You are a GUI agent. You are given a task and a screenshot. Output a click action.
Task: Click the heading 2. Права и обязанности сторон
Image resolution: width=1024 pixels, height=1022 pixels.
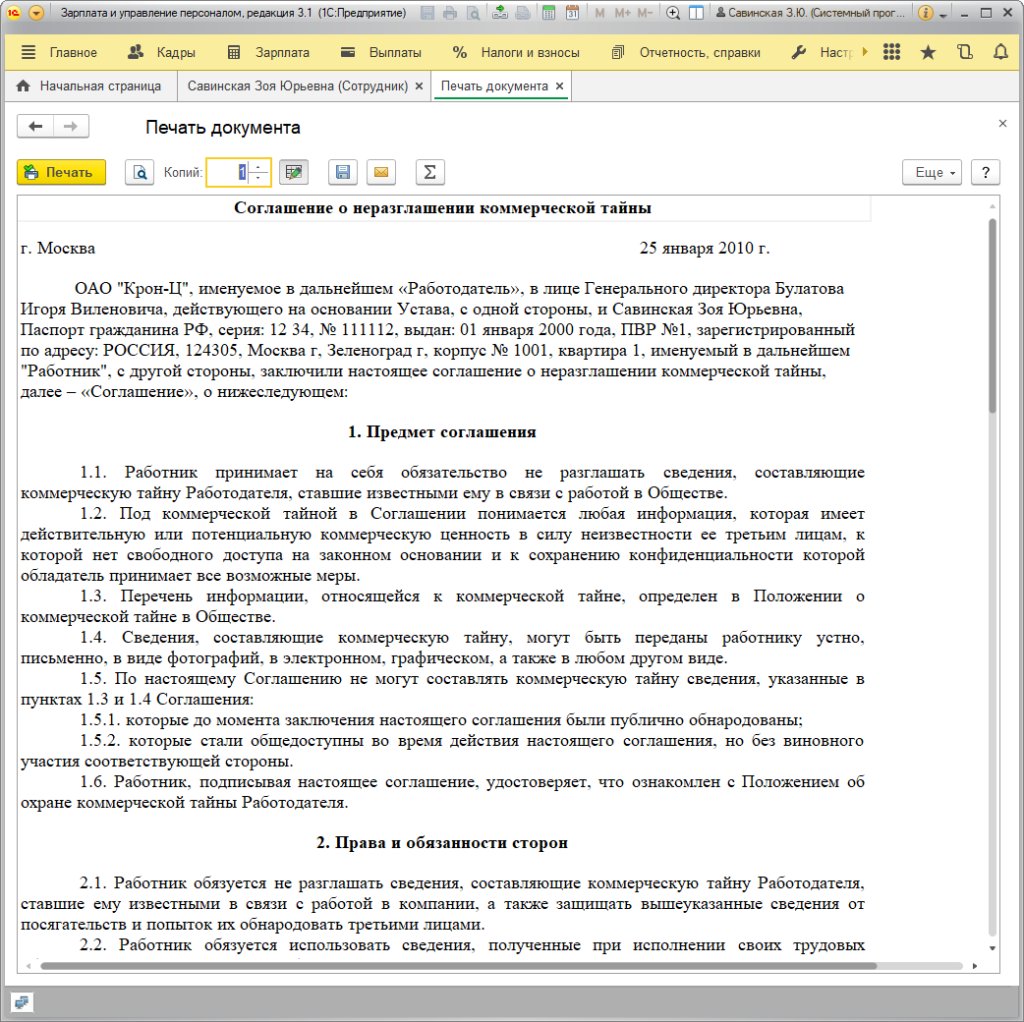[x=442, y=842]
